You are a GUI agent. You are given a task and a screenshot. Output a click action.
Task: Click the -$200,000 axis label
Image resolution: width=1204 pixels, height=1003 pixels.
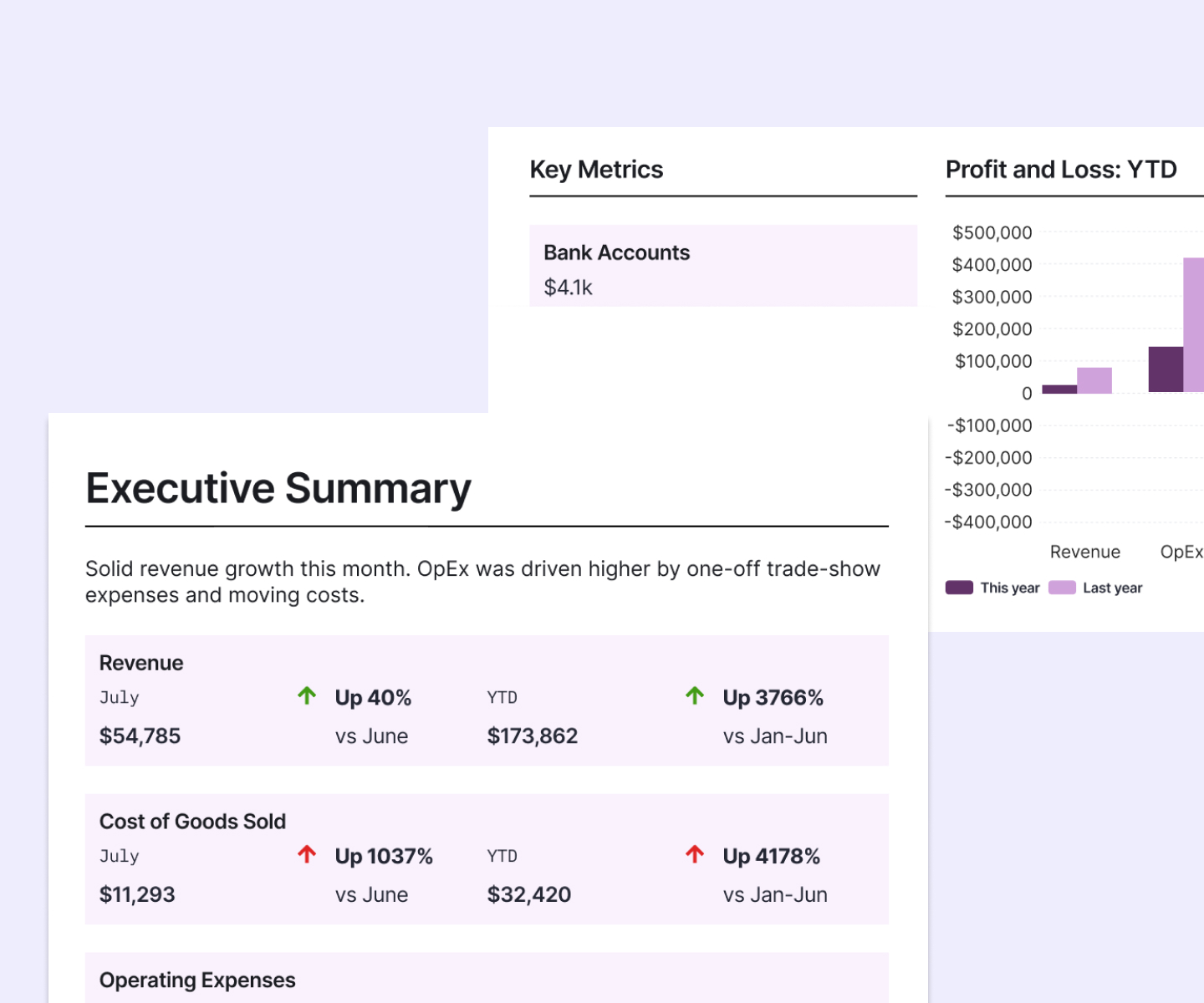[989, 458]
